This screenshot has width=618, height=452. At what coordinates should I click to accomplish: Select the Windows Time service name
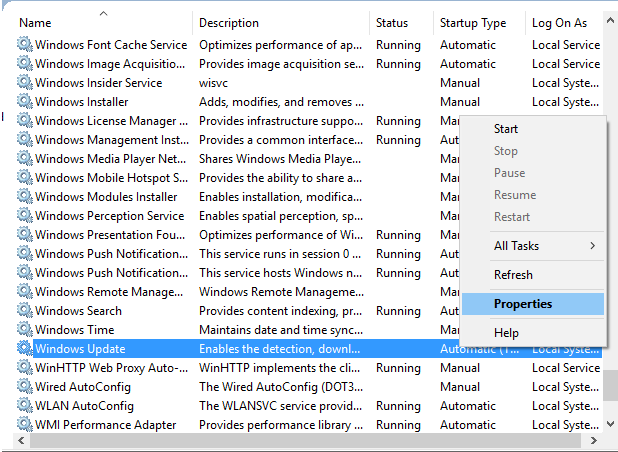coord(74,330)
